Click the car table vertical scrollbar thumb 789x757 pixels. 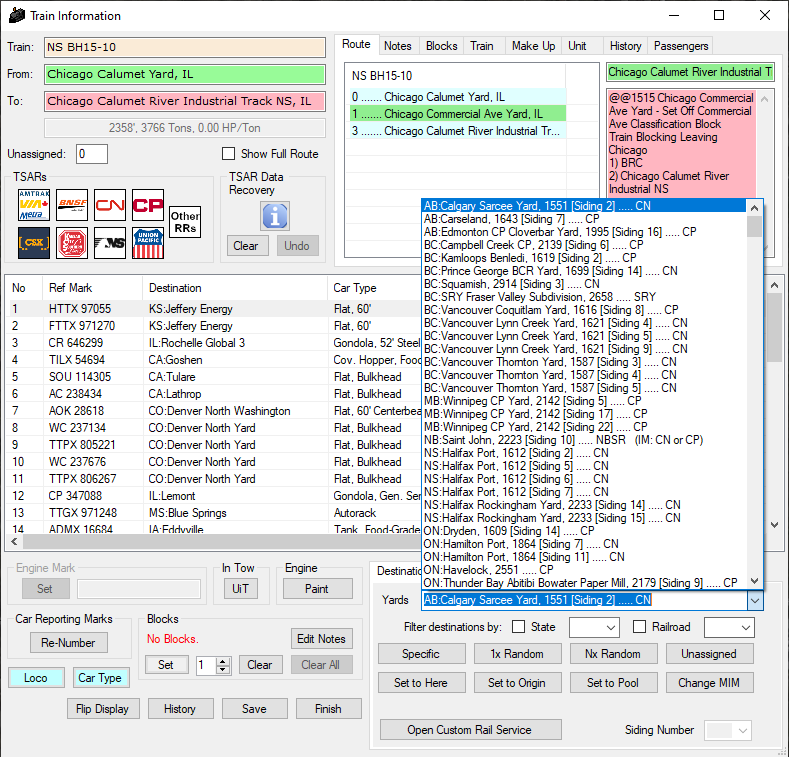pyautogui.click(x=774, y=327)
